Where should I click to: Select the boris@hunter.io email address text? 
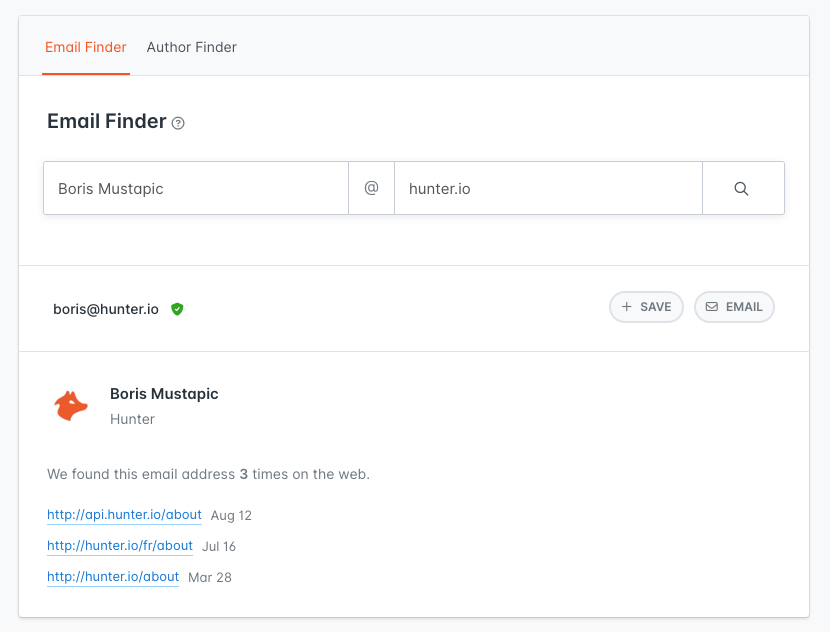(x=106, y=309)
